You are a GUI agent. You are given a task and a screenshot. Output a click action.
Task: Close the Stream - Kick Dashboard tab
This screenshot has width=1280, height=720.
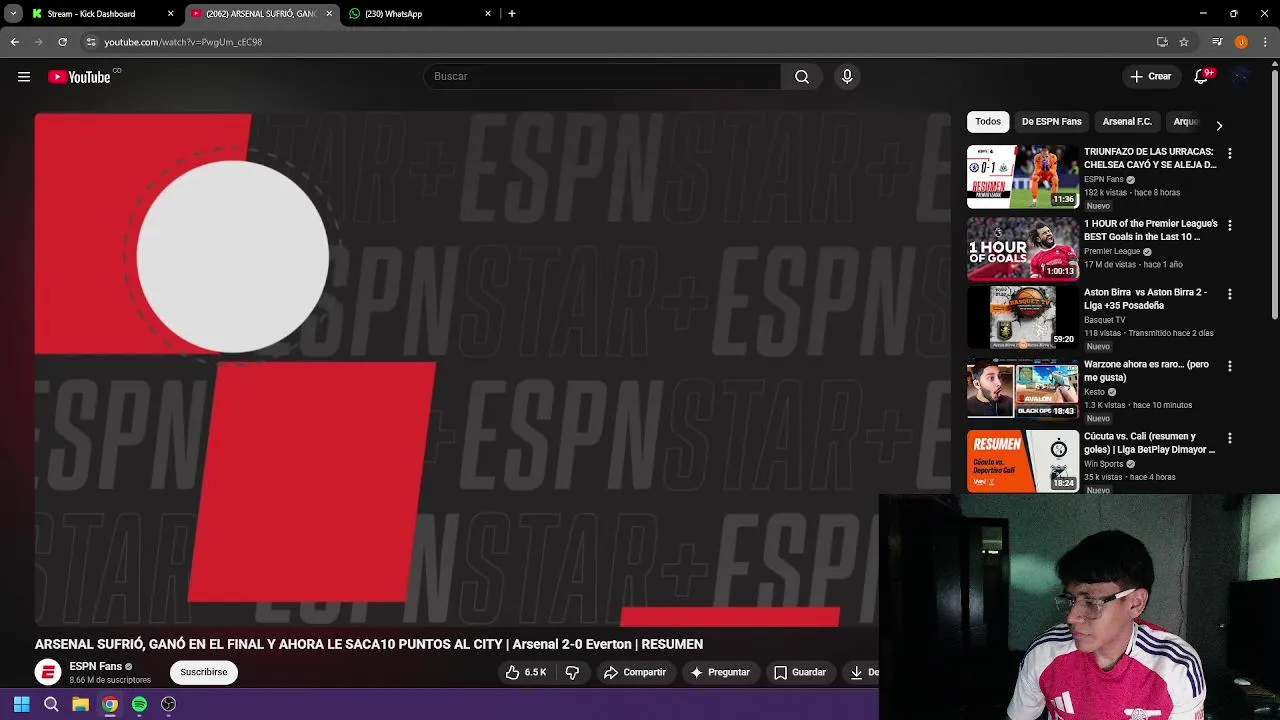coord(170,14)
